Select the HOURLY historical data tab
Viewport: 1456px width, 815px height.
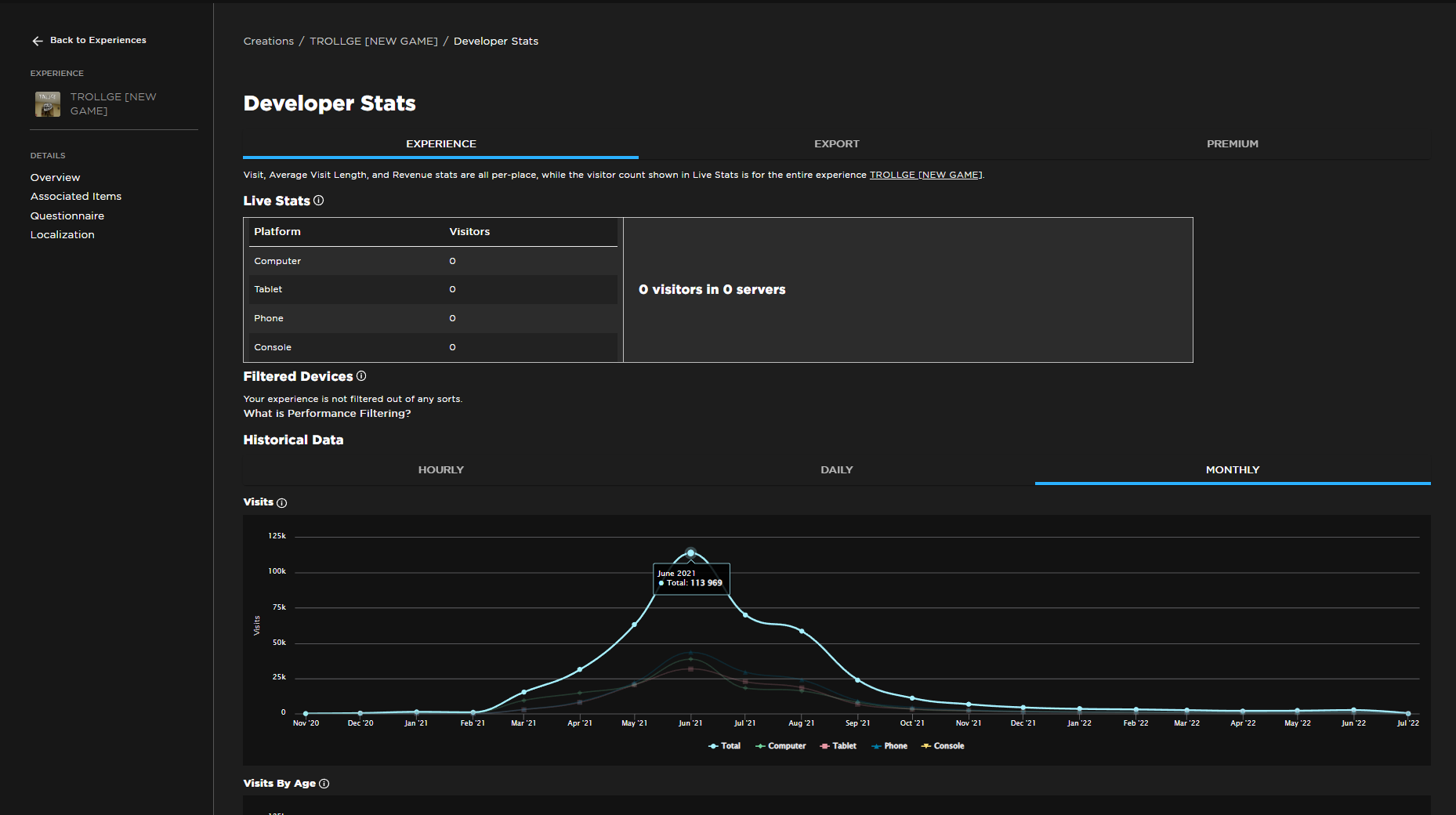[440, 470]
